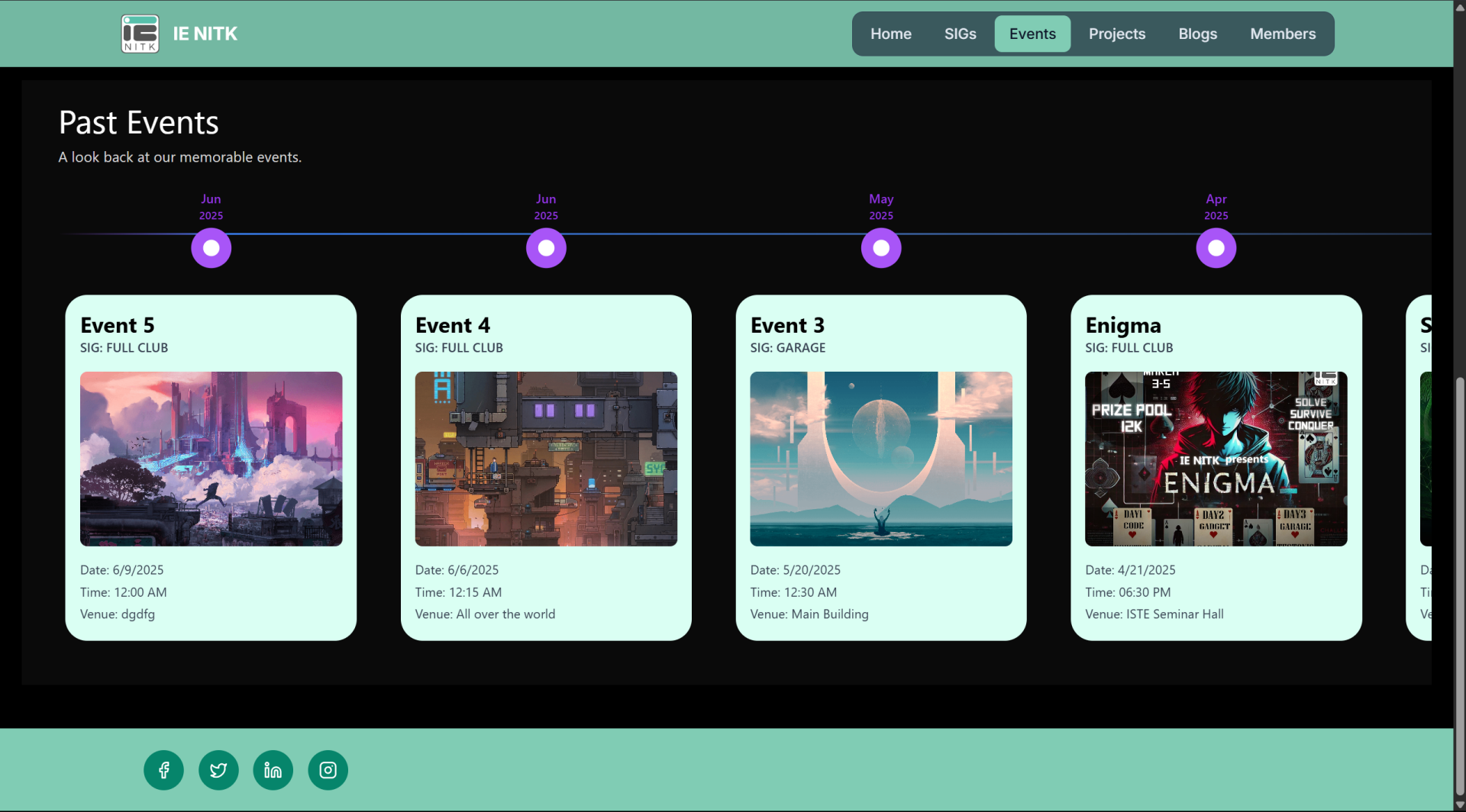This screenshot has width=1466, height=812.
Task: Go to the Home nav item
Action: point(890,34)
